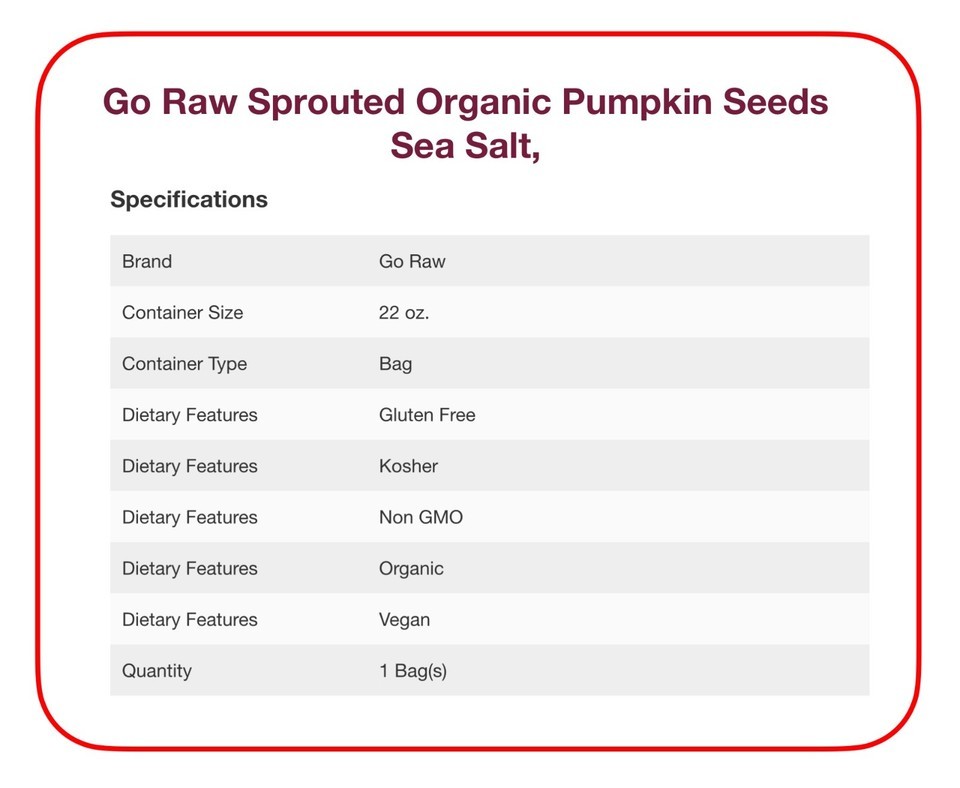The image size is (960, 788).
Task: Click the Container Type label
Action: pos(184,364)
